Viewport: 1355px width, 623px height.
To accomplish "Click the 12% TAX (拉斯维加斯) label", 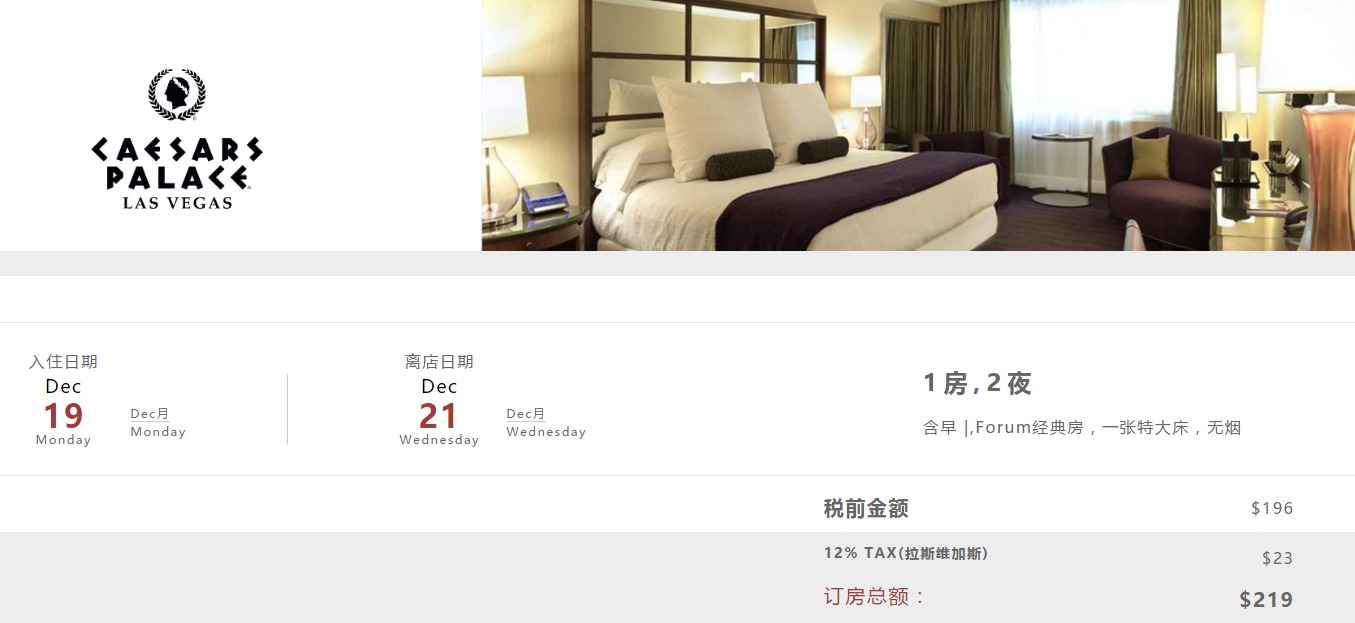I will pos(906,553).
